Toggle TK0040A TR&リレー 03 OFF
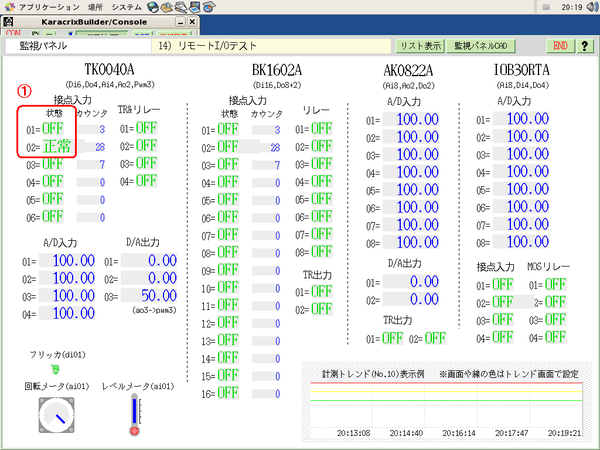The image size is (600, 450). [x=147, y=163]
